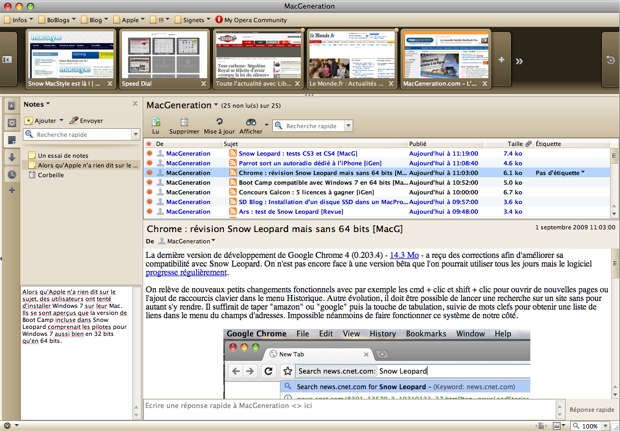This screenshot has width=620, height=431.
Task: Click the Réponse rapide button
Action: pyautogui.click(x=592, y=410)
